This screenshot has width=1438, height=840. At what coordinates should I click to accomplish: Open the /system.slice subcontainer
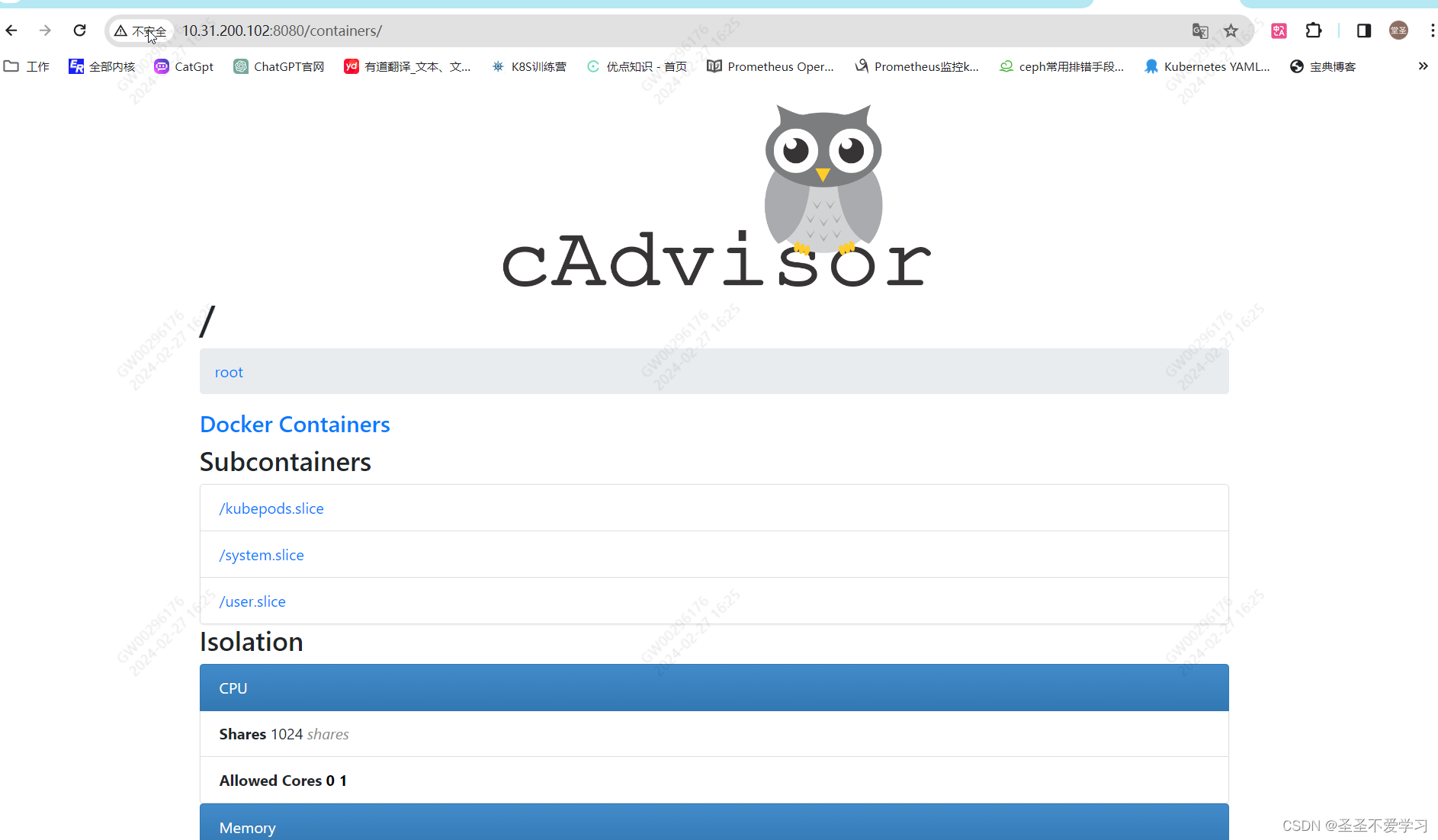(262, 555)
